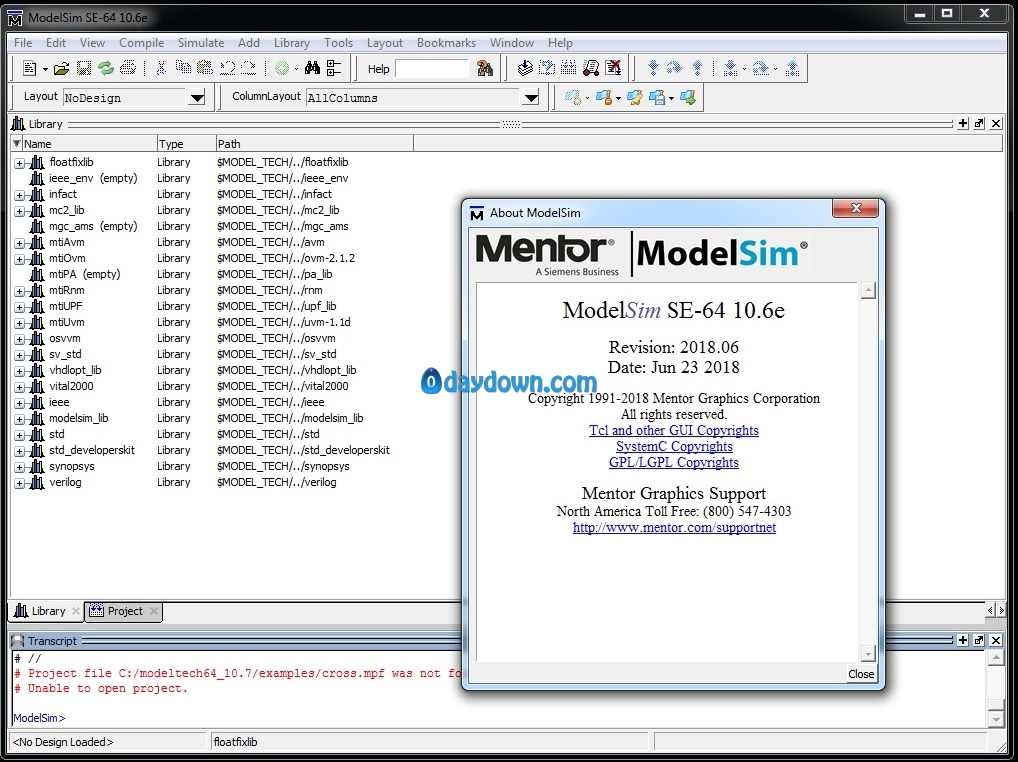Click the bookmark icon with orange padlock

click(604, 97)
